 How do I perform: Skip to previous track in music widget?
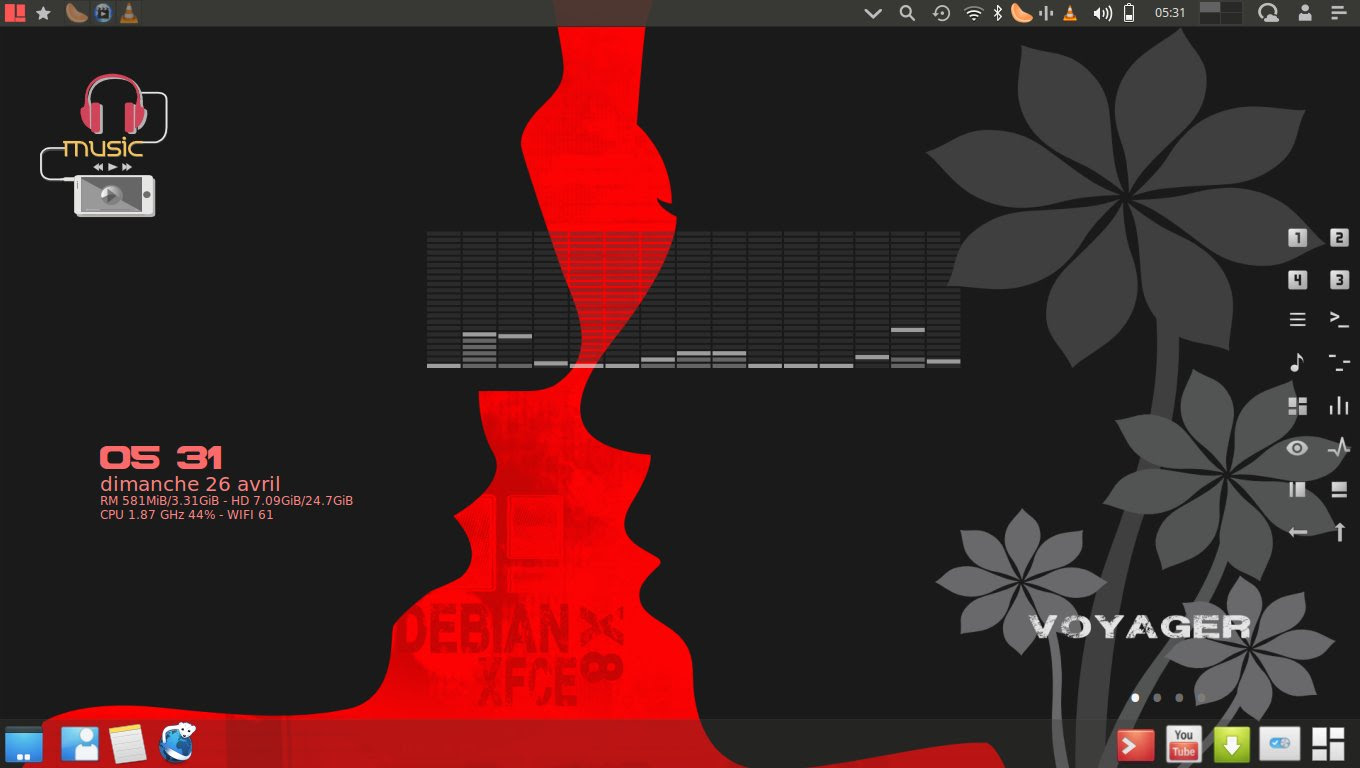point(99,167)
